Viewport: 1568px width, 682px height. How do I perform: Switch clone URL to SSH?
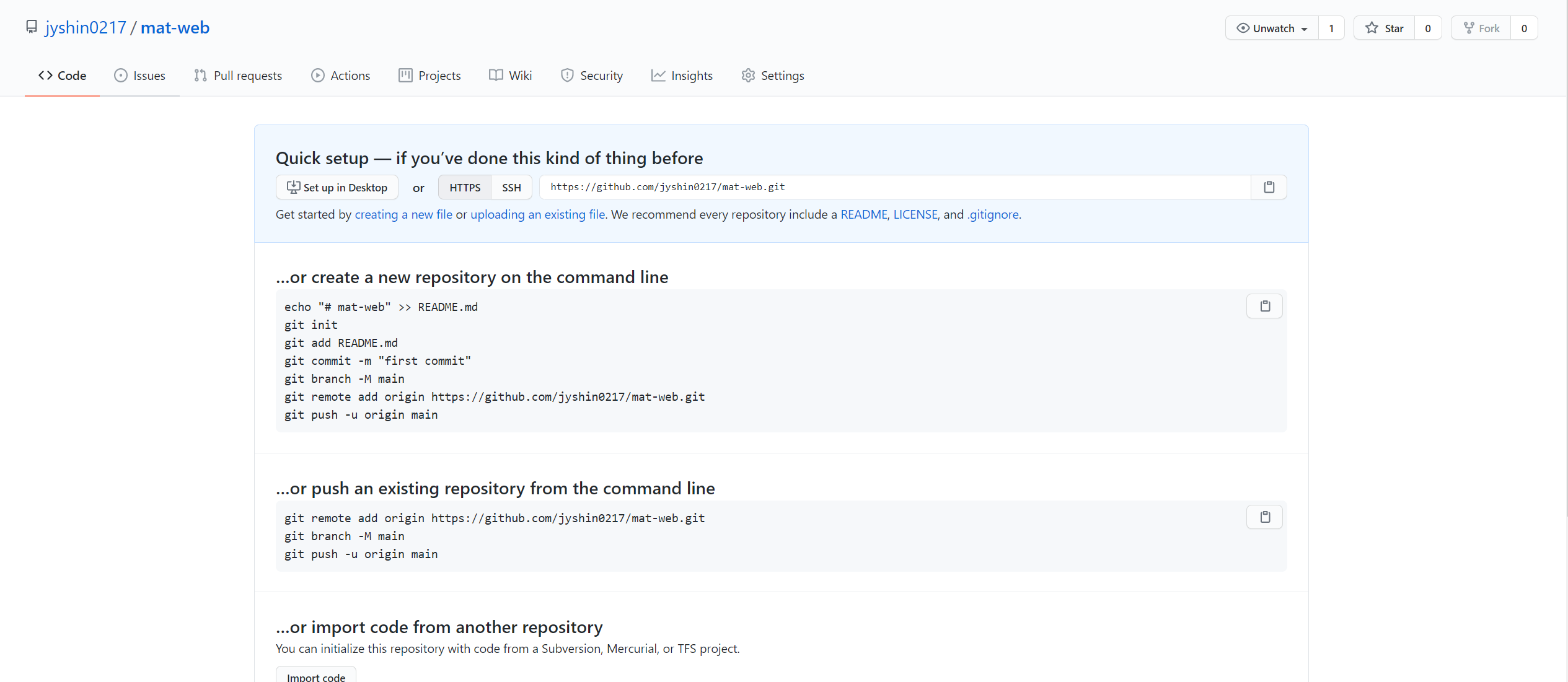[511, 188]
